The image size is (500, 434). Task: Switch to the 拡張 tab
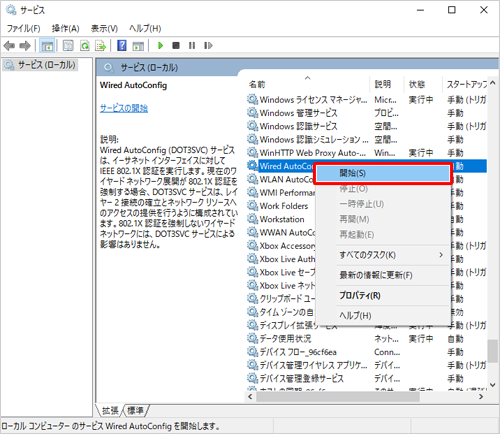pyautogui.click(x=110, y=411)
